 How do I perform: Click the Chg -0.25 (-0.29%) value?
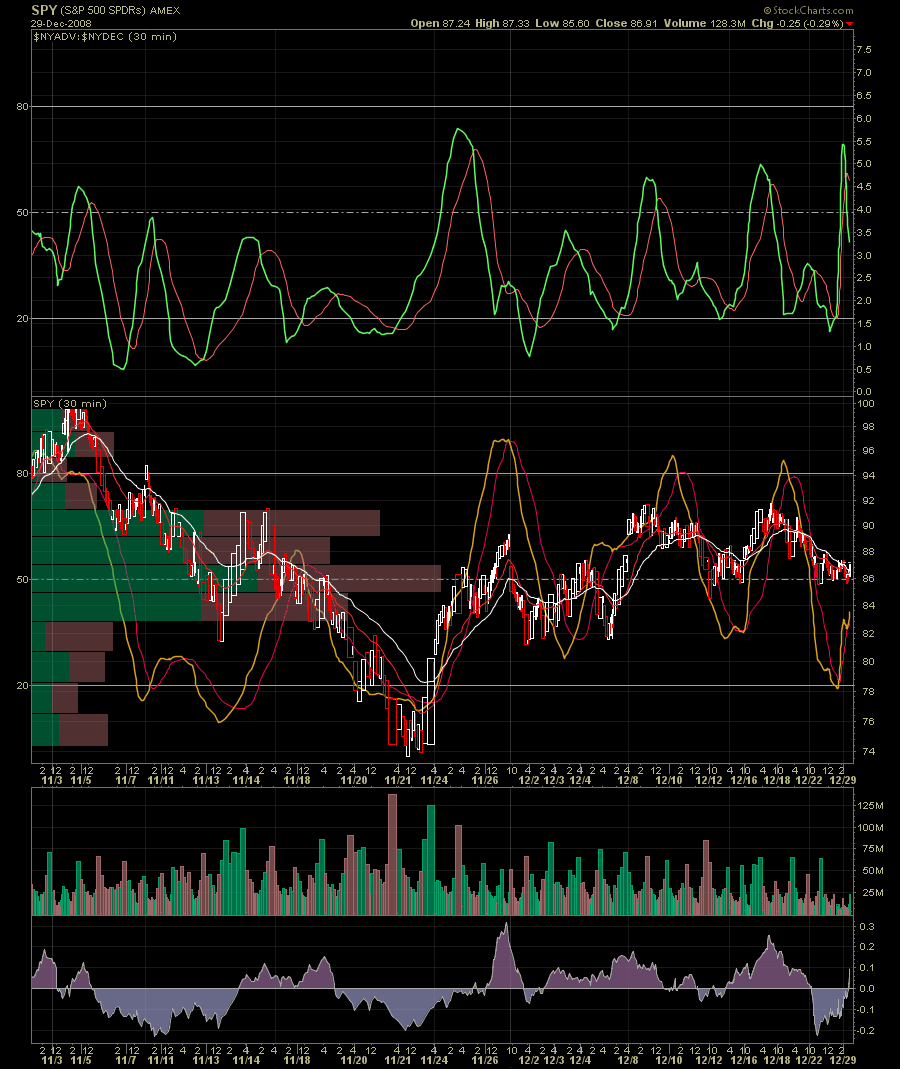pyautogui.click(x=798, y=23)
